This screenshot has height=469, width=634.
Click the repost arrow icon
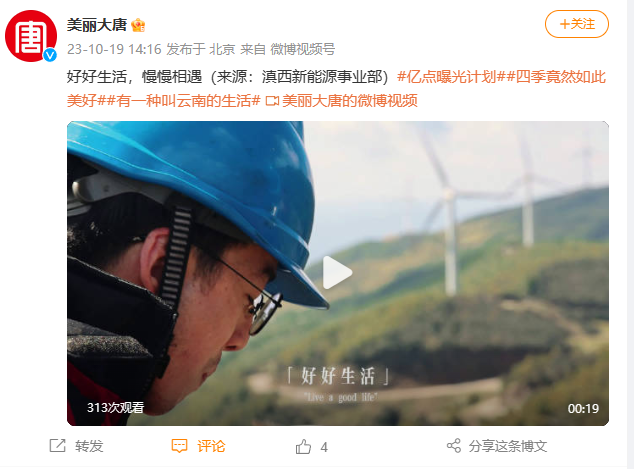pyautogui.click(x=57, y=446)
